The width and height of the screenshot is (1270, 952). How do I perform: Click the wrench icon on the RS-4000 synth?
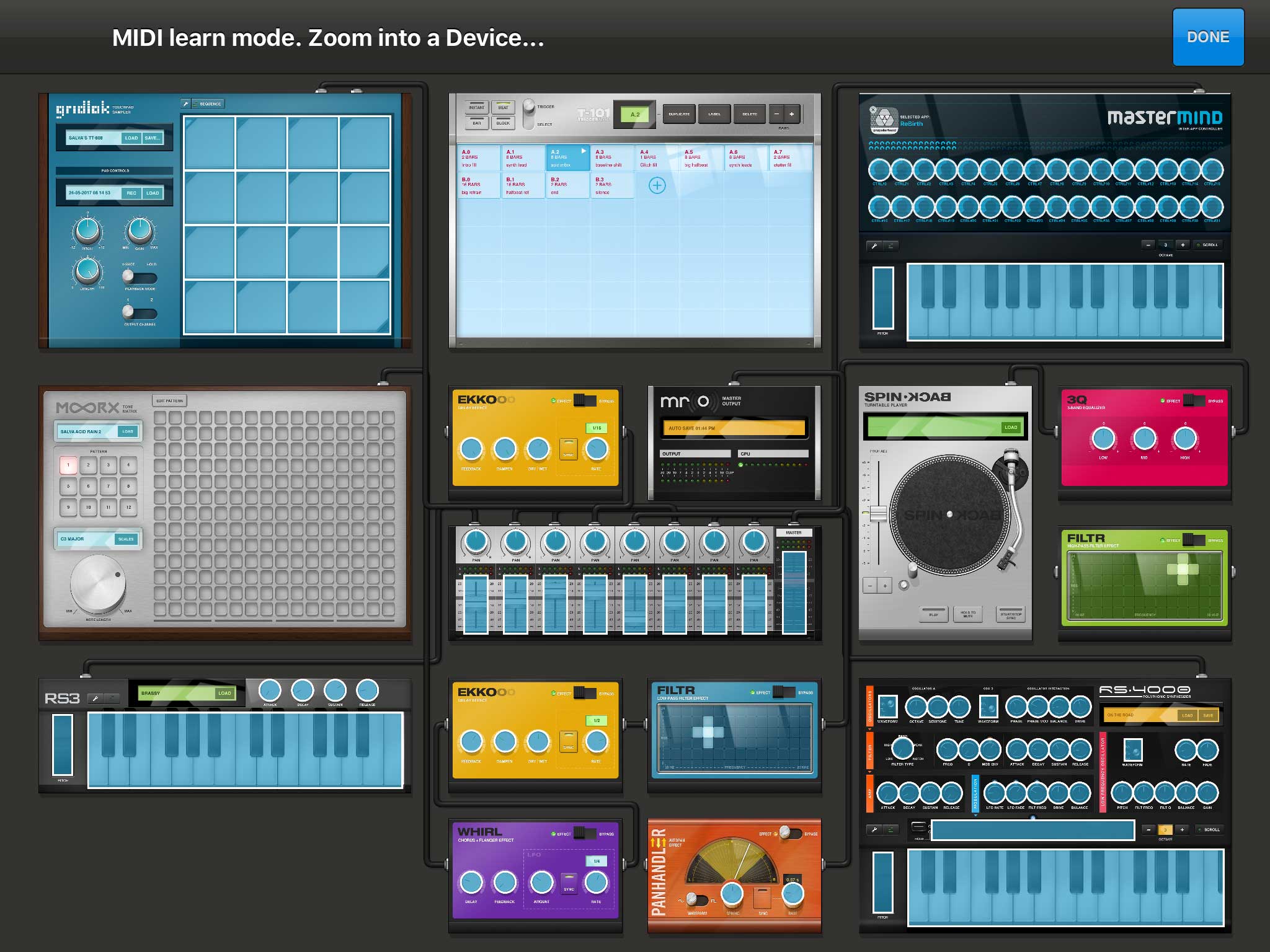[874, 829]
